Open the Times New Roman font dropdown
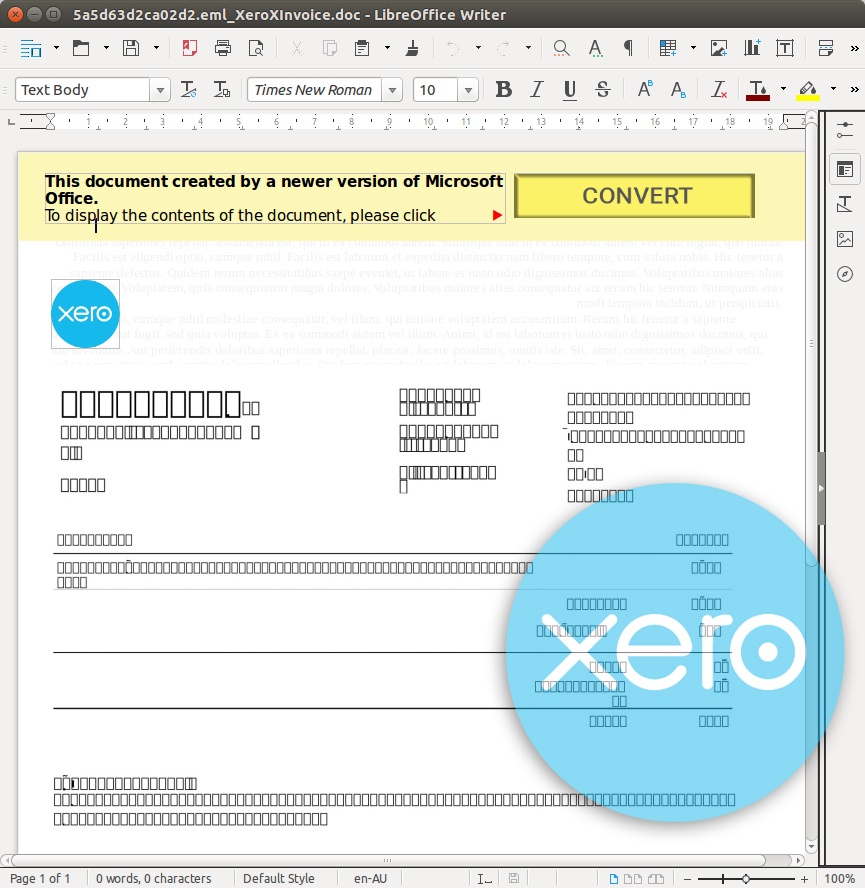The width and height of the screenshot is (865, 888). (x=392, y=89)
